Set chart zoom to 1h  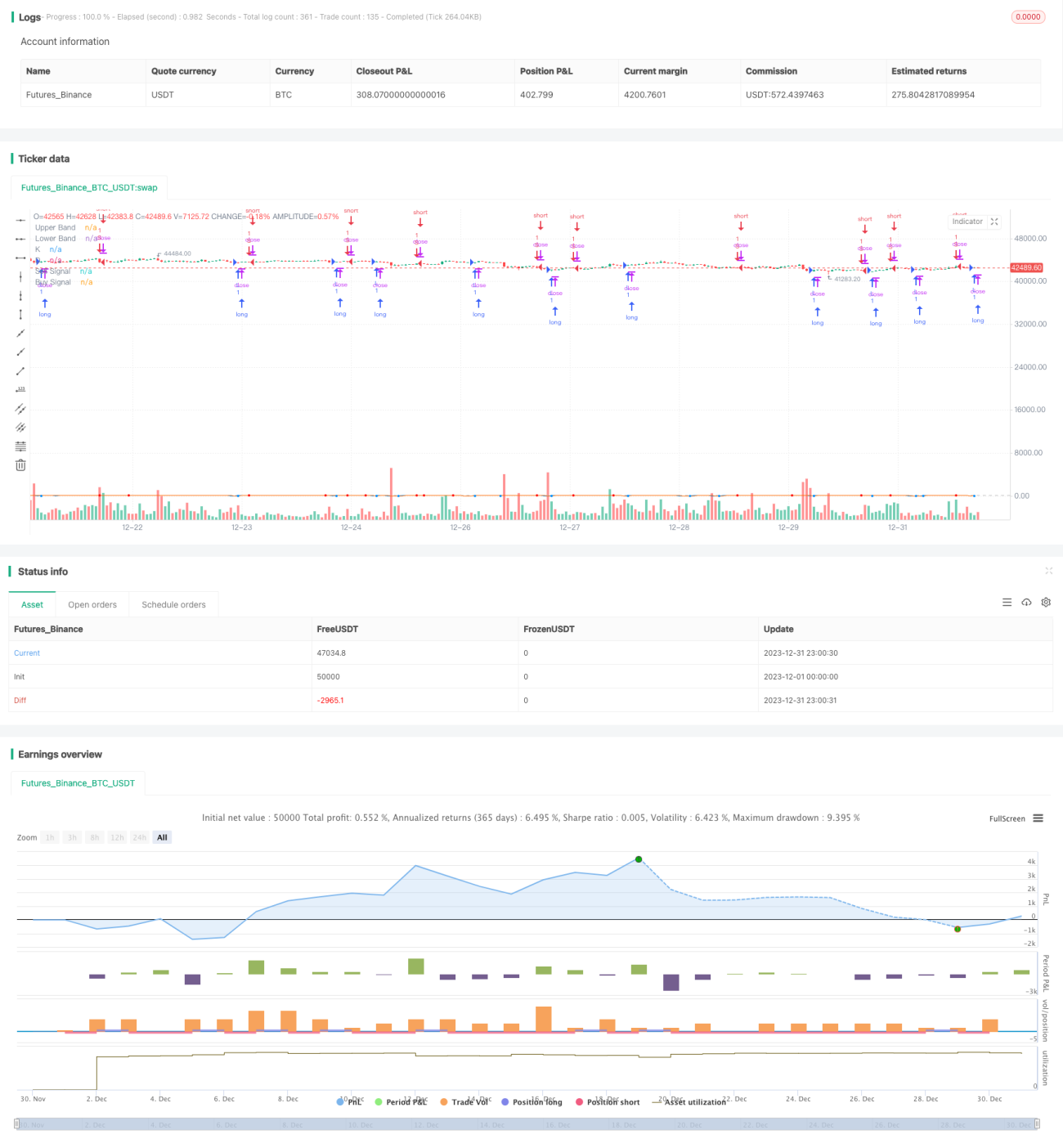coord(50,837)
